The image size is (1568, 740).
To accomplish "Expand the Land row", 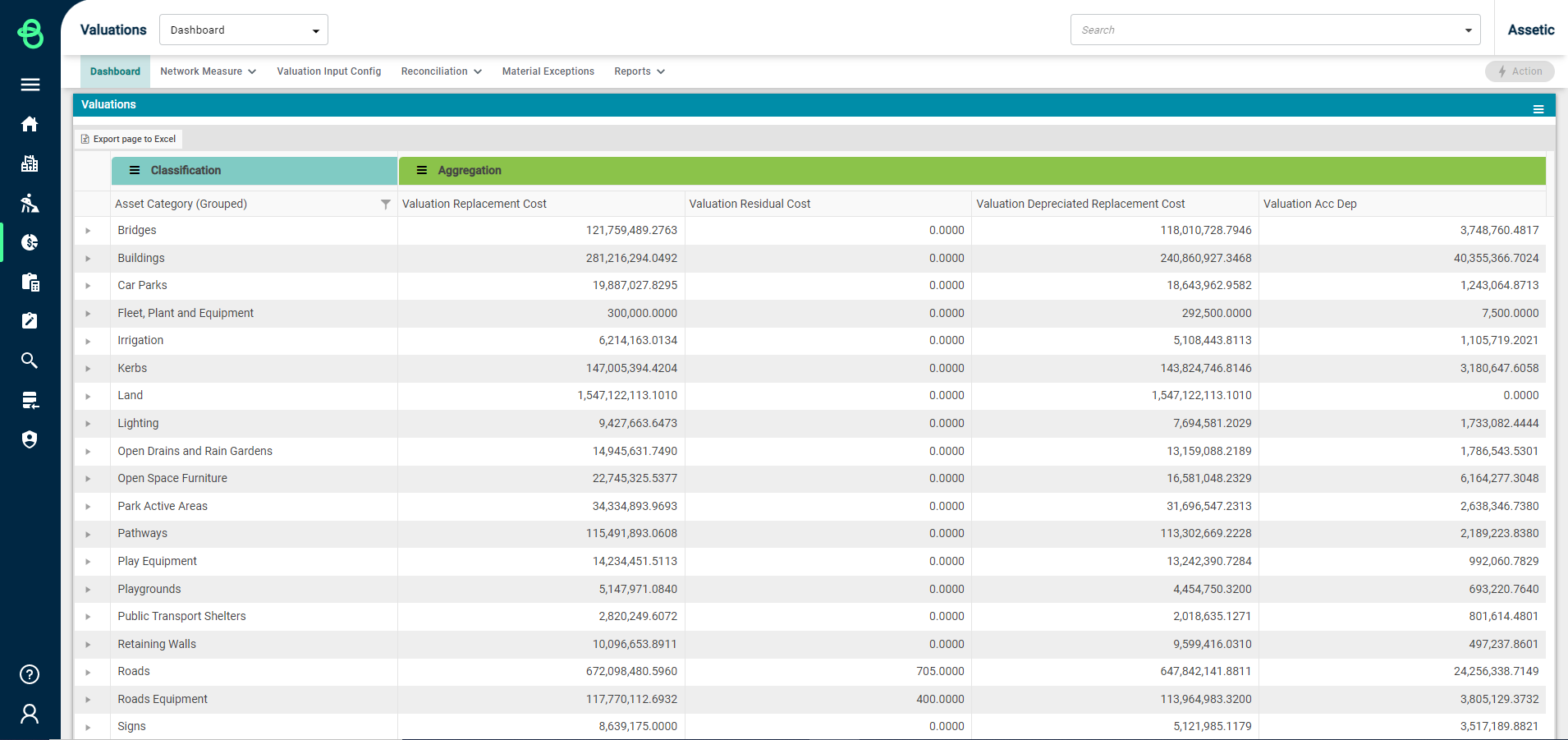I will click(x=88, y=396).
